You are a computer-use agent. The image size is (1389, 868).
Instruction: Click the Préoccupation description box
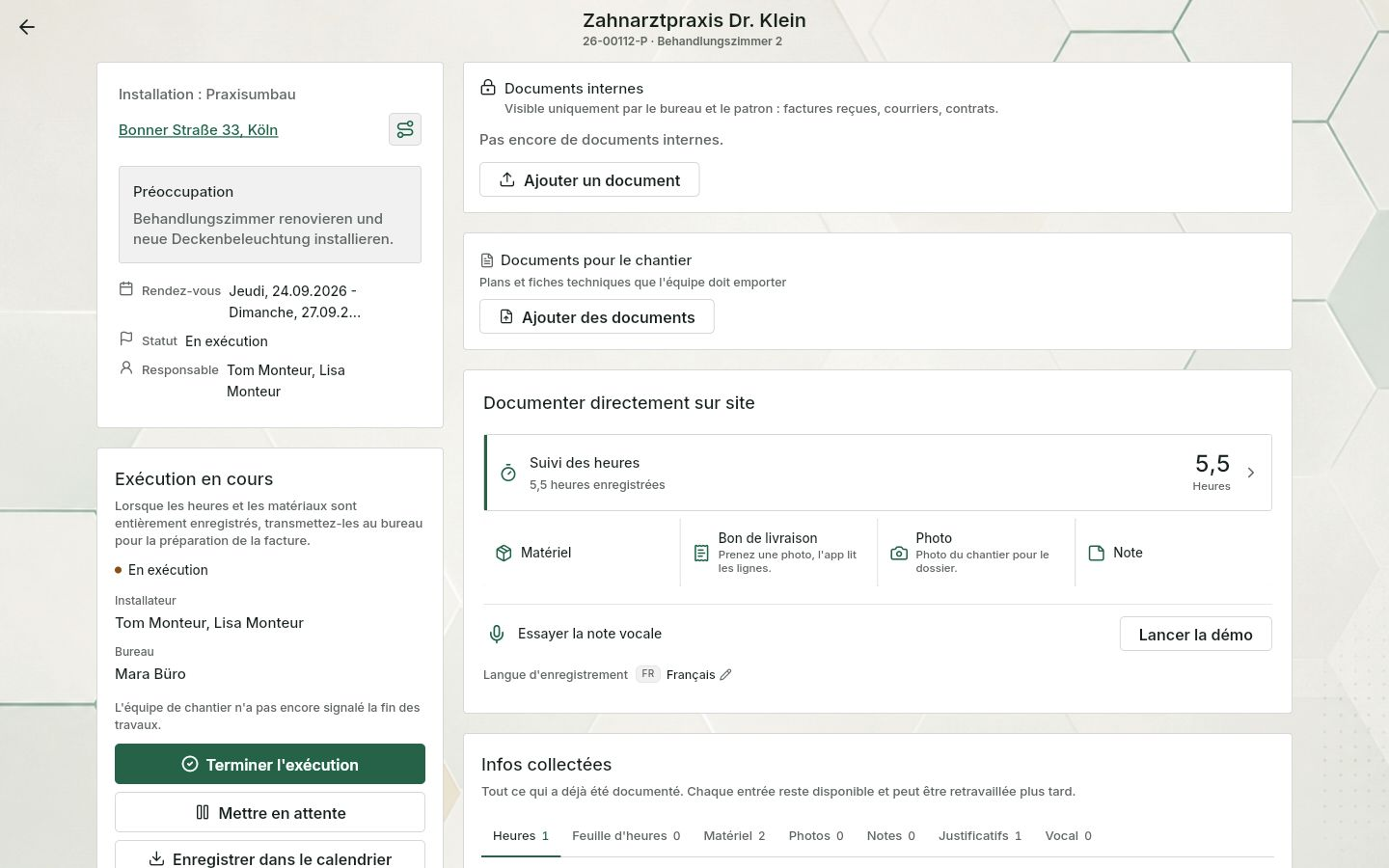tap(270, 214)
